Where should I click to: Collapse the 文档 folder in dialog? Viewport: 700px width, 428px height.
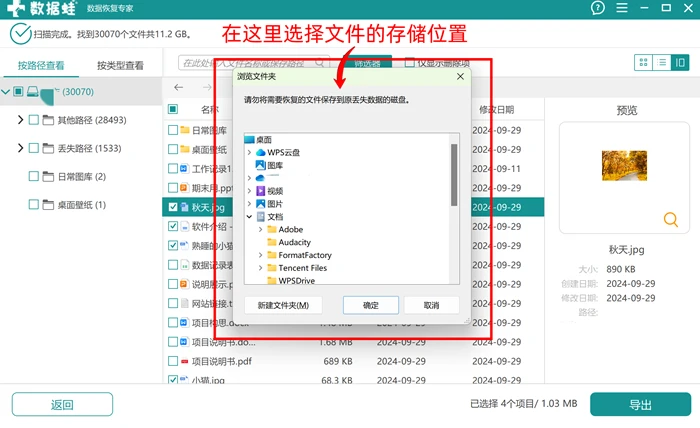point(249,217)
